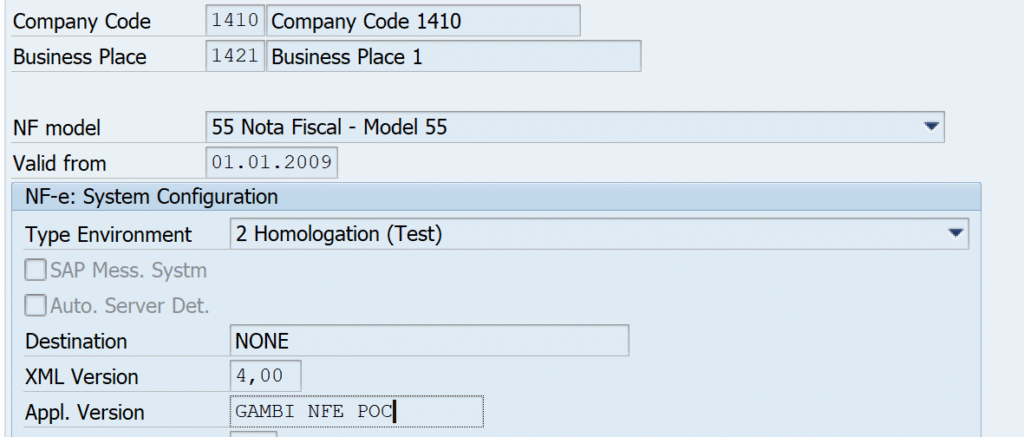Click the 'NF-e: System Configuration' group header
Viewport: 1024px width, 437px height.
pyautogui.click(x=496, y=196)
